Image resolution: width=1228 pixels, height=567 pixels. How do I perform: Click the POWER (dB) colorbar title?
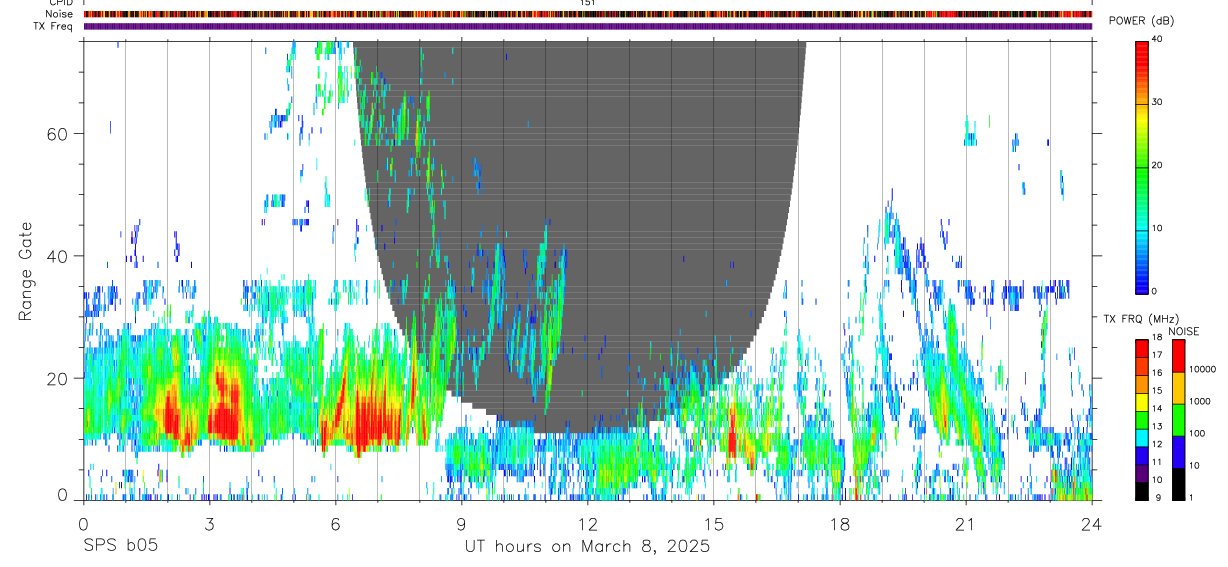click(1141, 21)
